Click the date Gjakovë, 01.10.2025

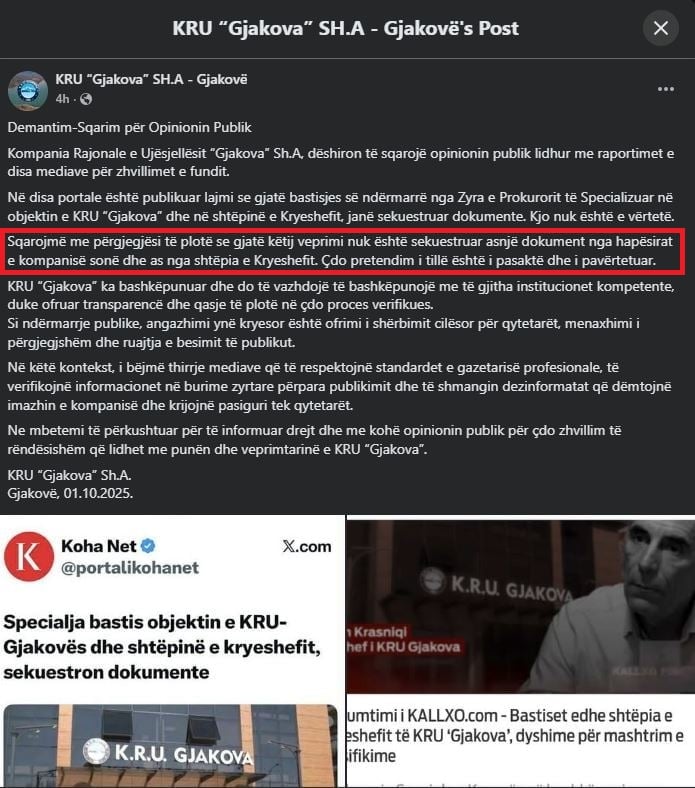[70, 494]
